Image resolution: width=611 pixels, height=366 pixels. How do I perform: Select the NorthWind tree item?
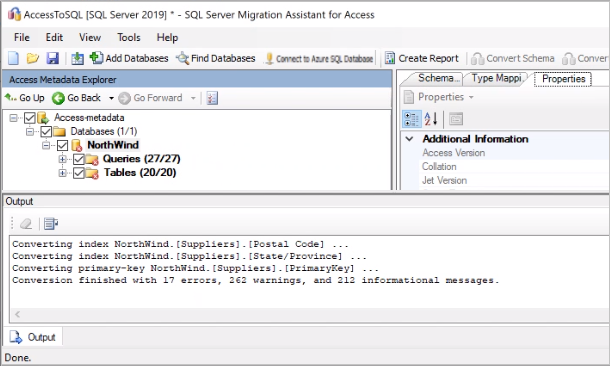[113, 145]
